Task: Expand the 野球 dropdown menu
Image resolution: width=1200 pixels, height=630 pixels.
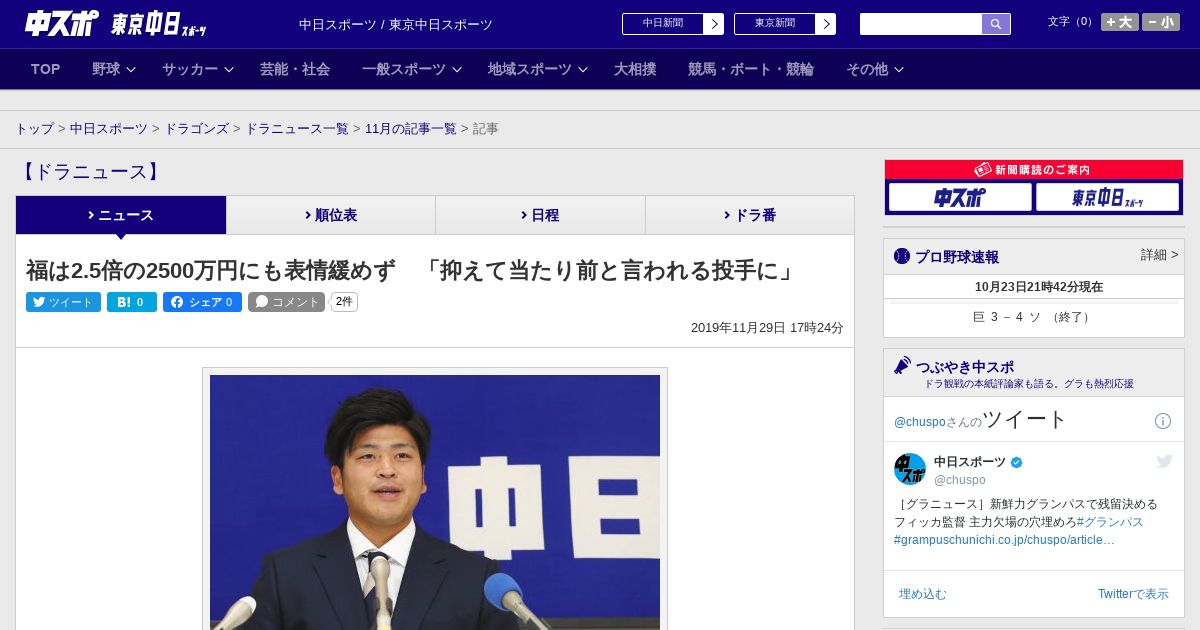Action: pos(113,69)
